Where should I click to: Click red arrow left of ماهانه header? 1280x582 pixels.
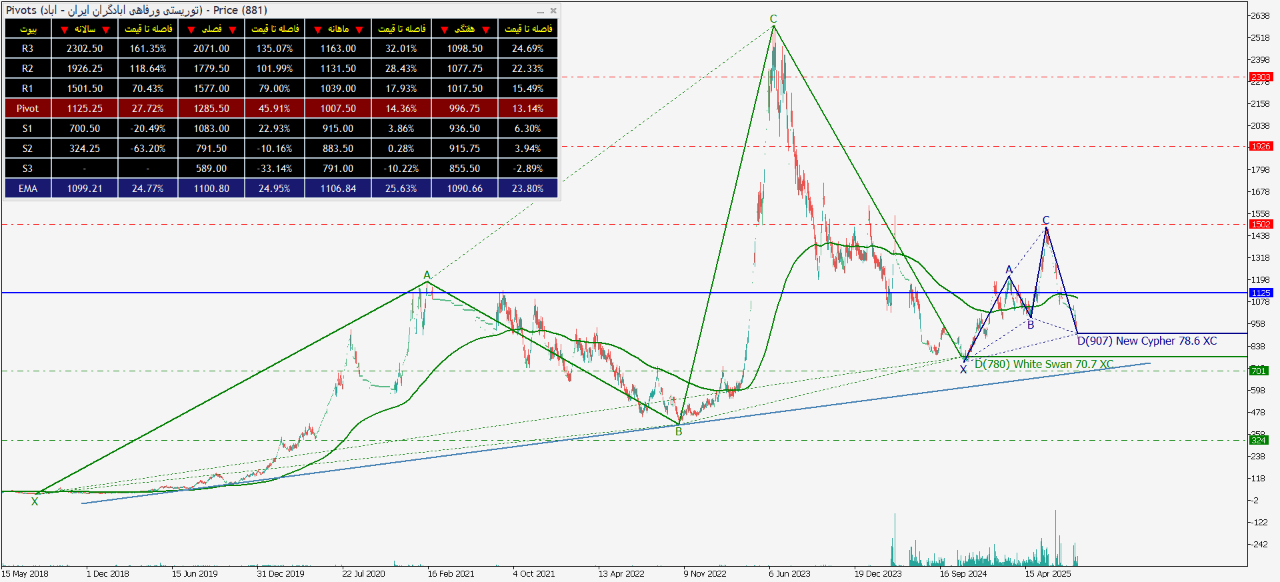click(317, 29)
